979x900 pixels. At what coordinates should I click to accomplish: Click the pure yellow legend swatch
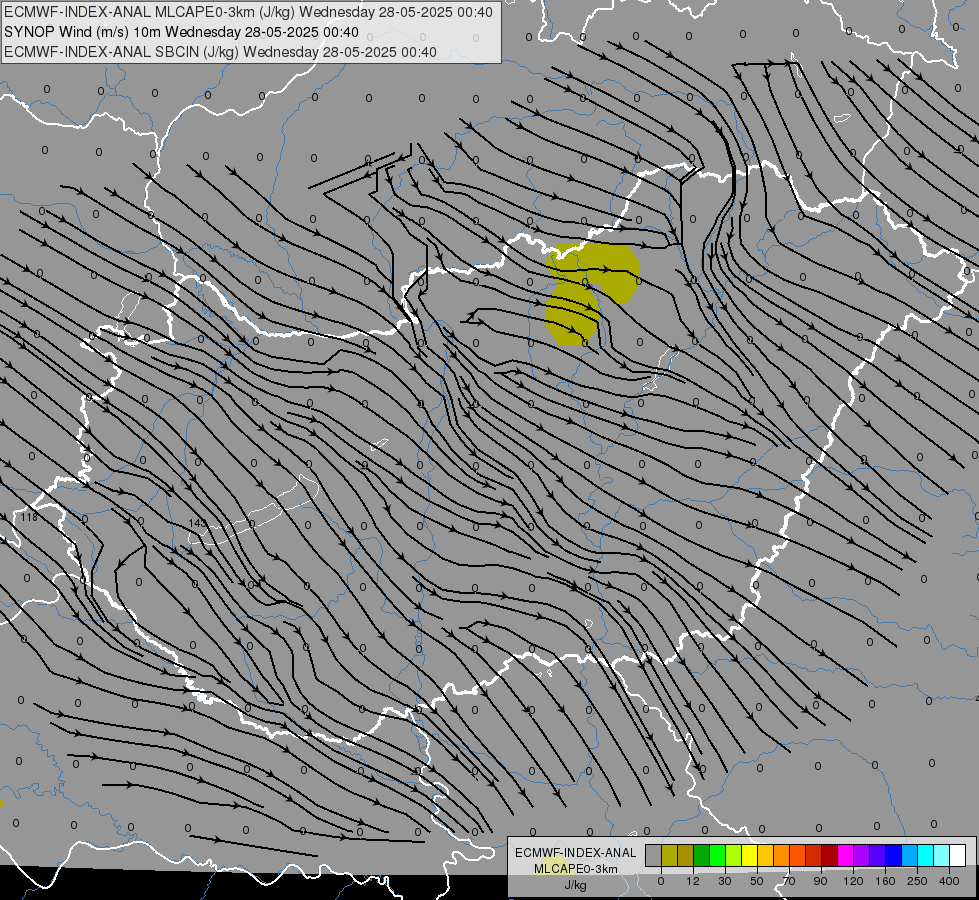(x=749, y=855)
